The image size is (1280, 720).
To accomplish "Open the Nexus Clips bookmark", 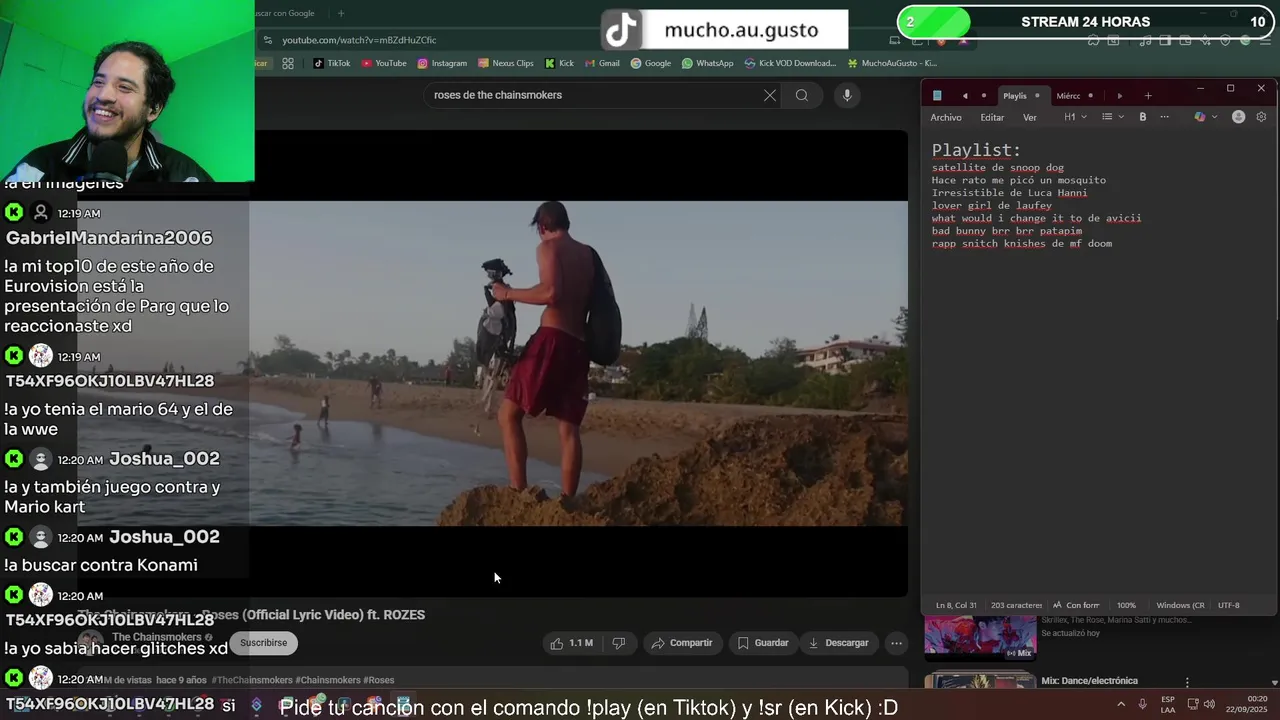I will click(x=506, y=63).
